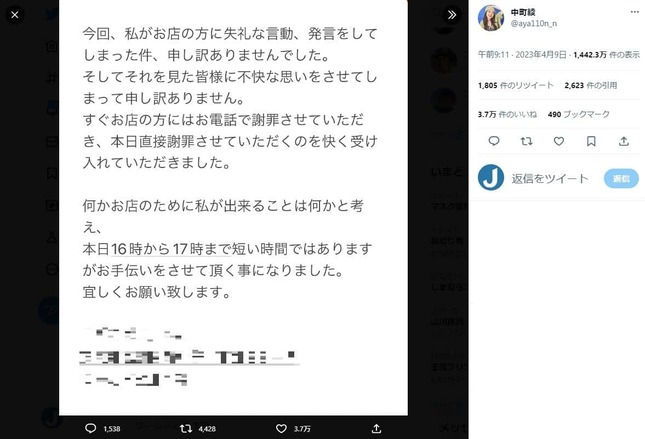
Task: Click the reply bubble icon in sidebar
Action: pyautogui.click(x=494, y=141)
